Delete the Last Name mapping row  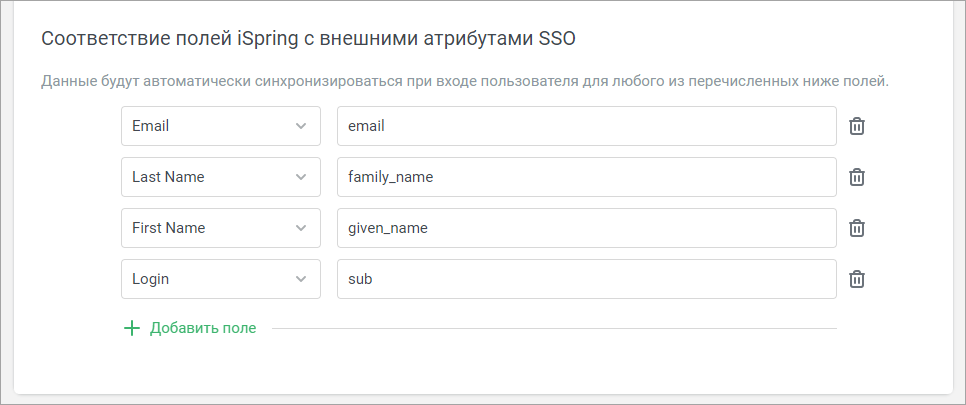click(x=857, y=178)
